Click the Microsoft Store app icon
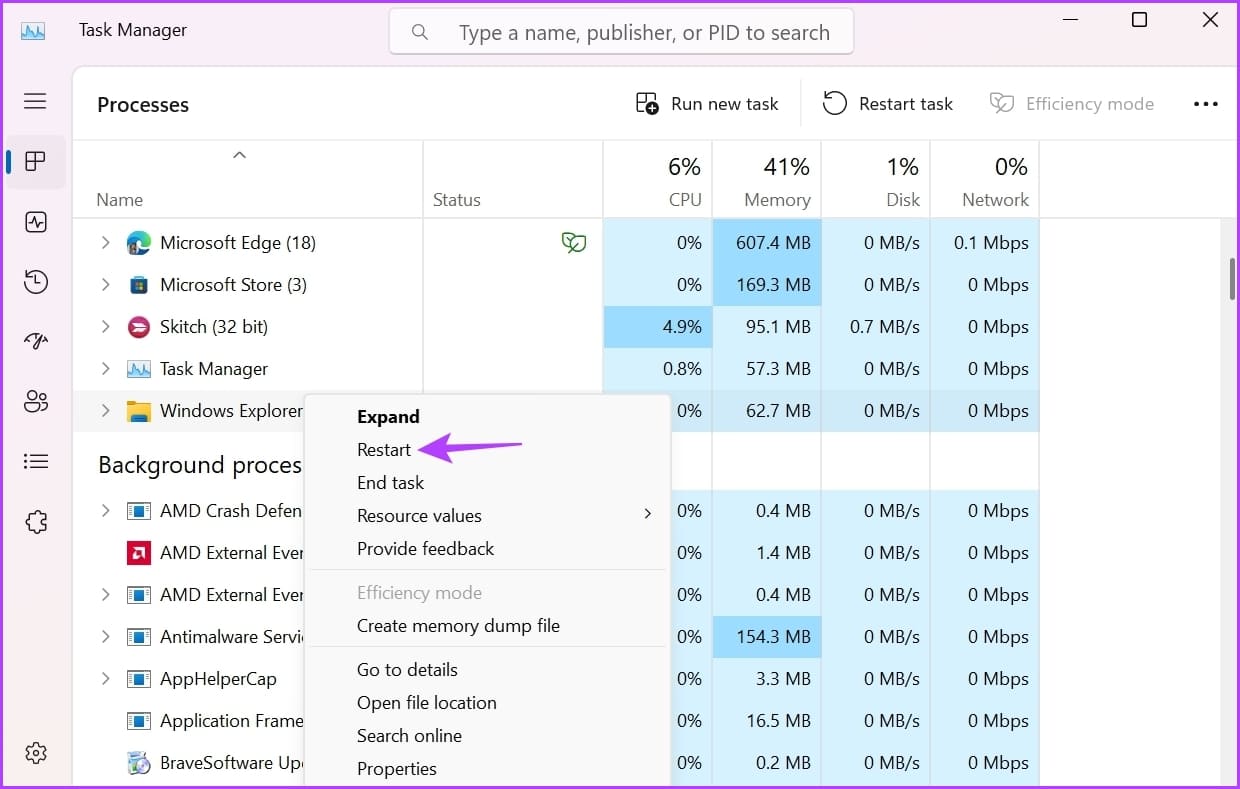1240x789 pixels. coord(139,285)
